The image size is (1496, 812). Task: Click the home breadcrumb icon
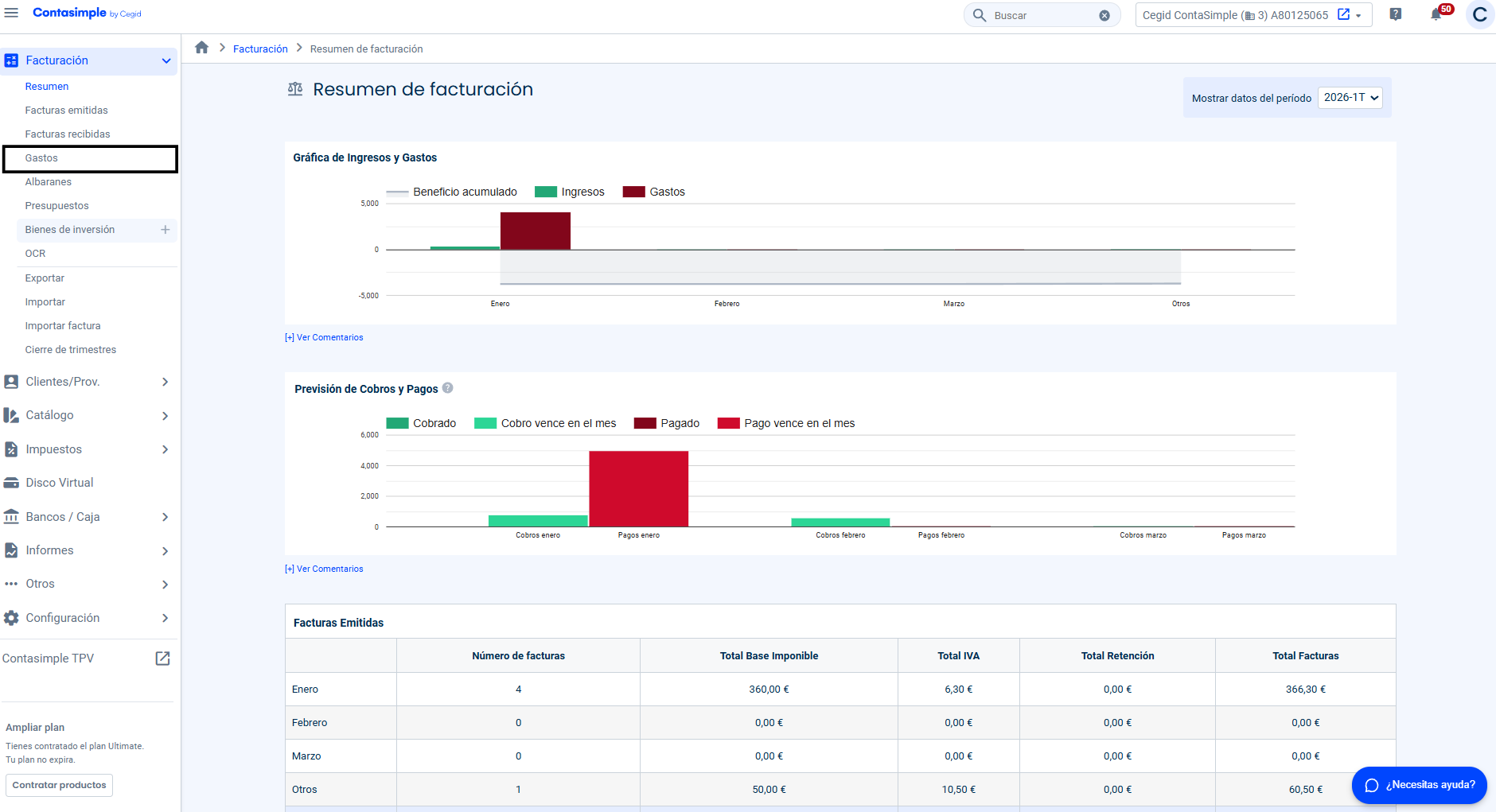pos(202,48)
